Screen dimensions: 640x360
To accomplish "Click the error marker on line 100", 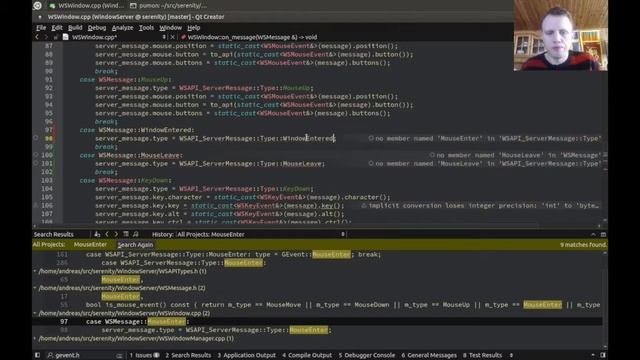I will pos(36,155).
